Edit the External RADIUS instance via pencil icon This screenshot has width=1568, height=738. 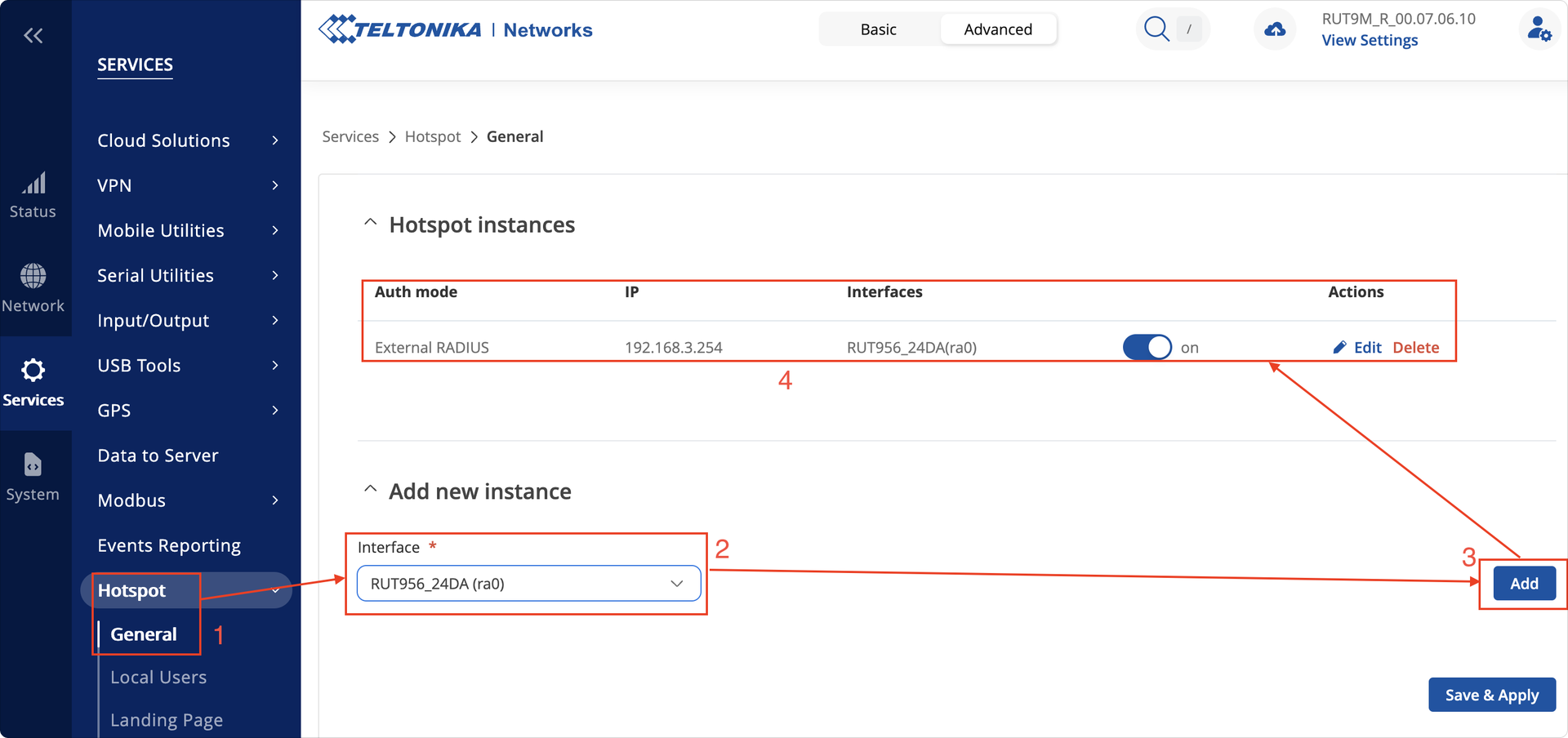(1339, 347)
